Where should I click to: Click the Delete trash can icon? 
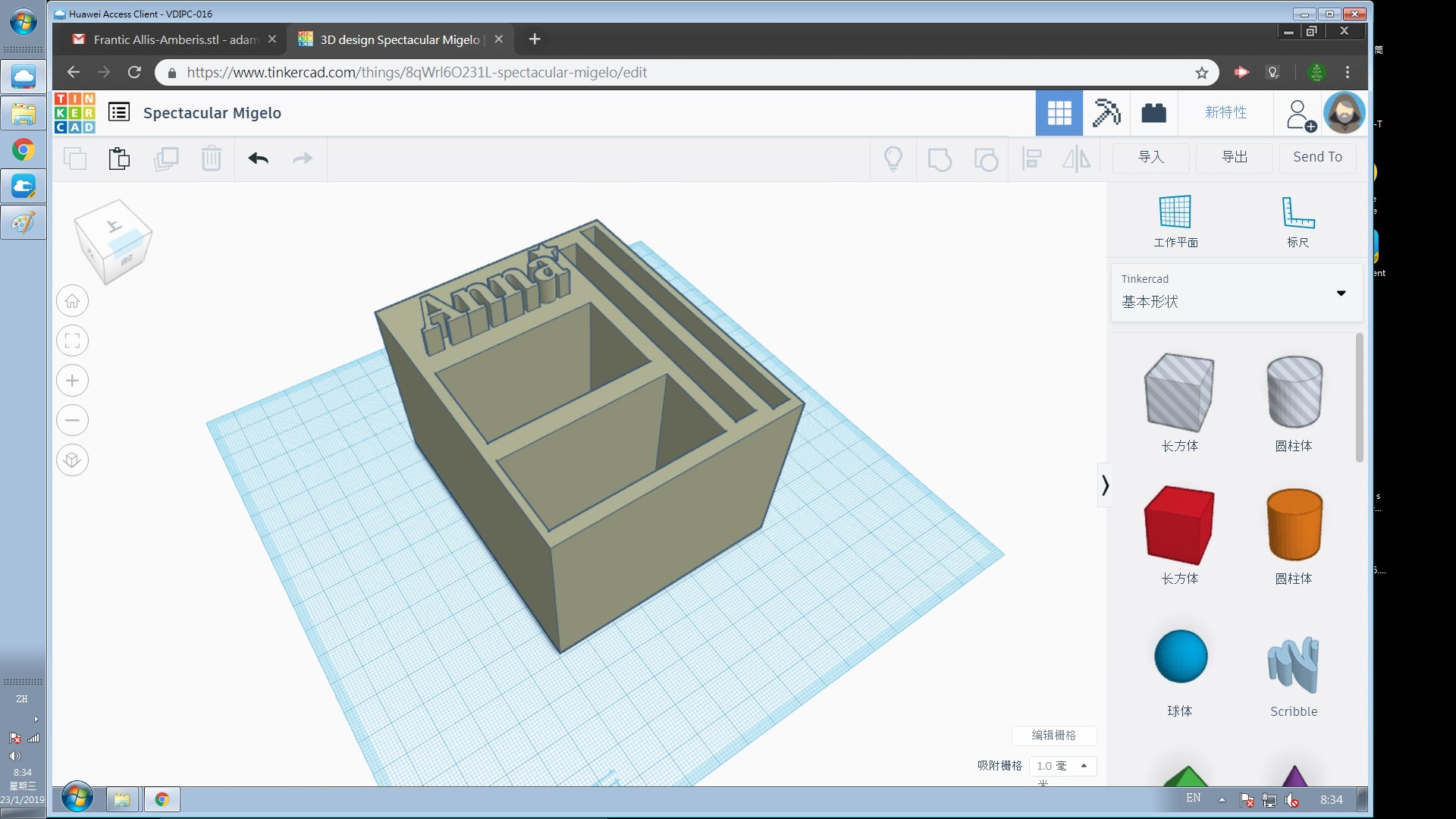pyautogui.click(x=212, y=158)
